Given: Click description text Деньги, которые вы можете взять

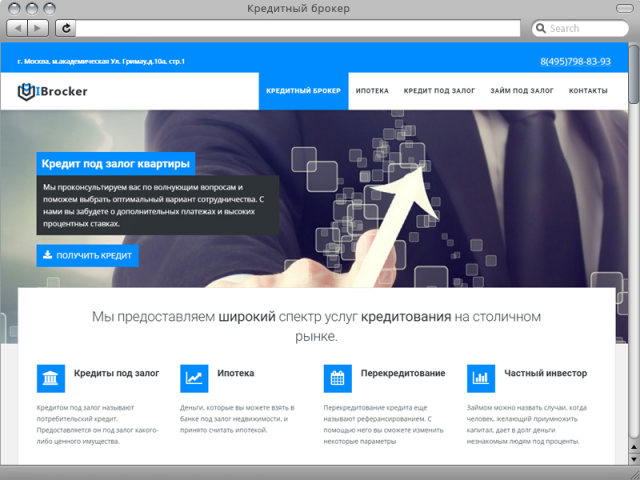Looking at the screenshot, I should [237, 419].
